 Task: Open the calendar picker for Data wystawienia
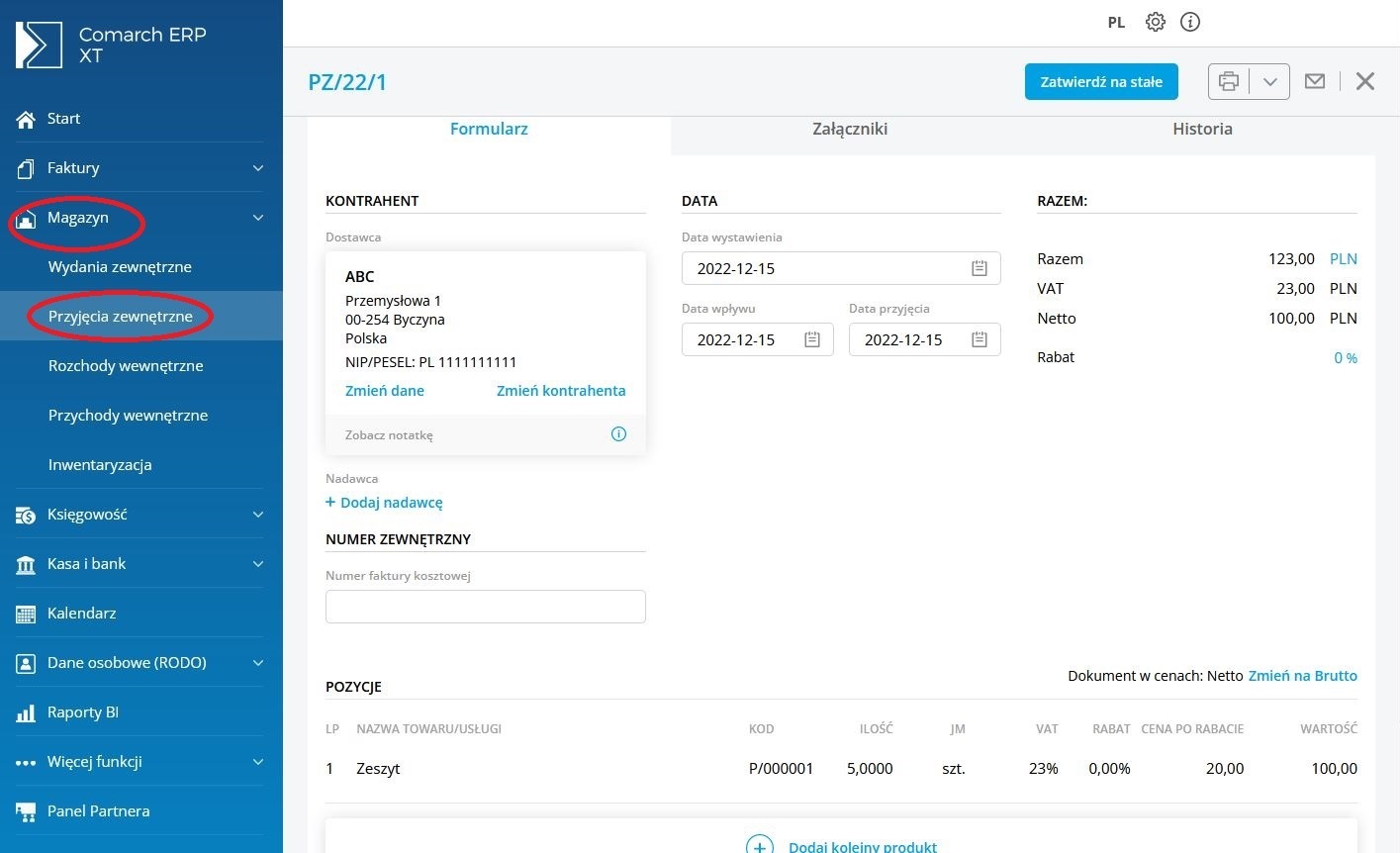[x=979, y=267]
